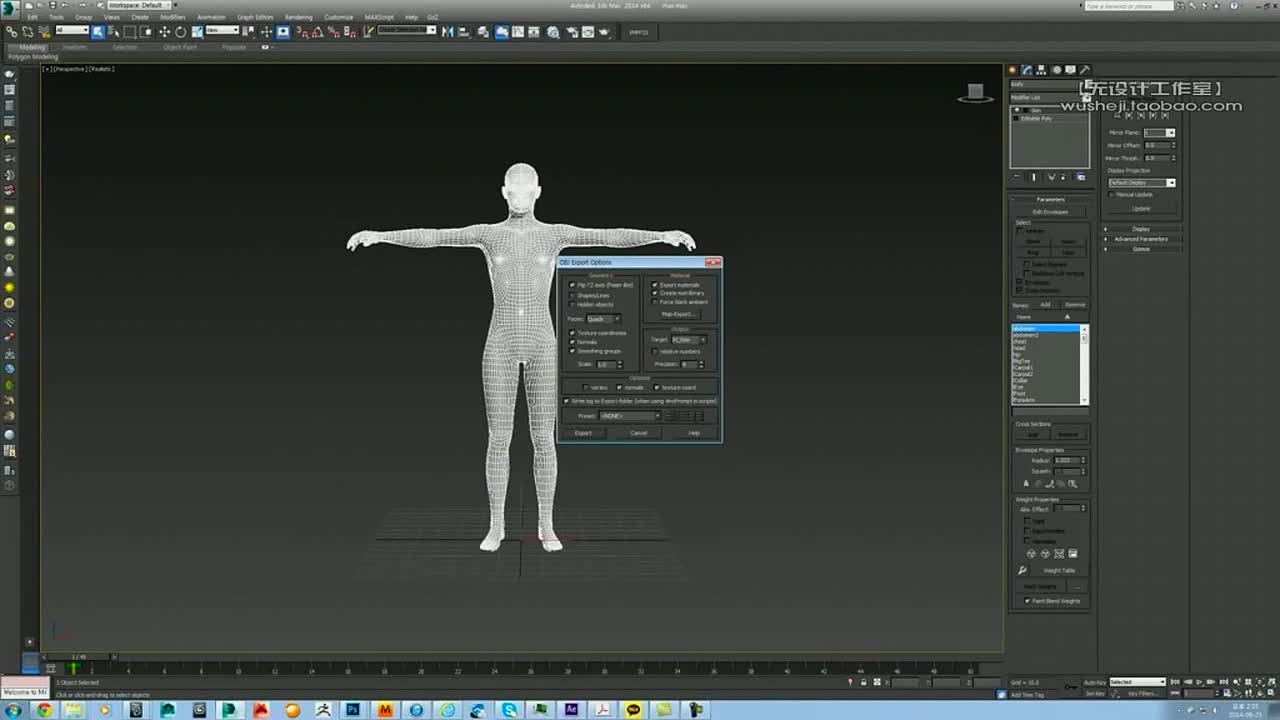Click the Windows Start button
The height and width of the screenshot is (720, 1280).
12,710
